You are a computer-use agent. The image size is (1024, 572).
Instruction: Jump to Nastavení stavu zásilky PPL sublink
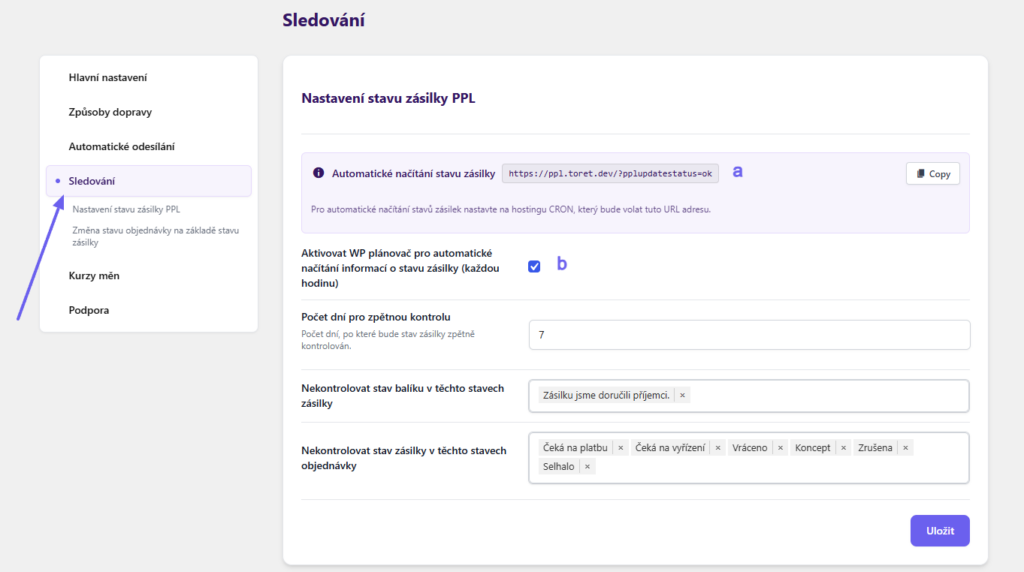click(x=126, y=210)
